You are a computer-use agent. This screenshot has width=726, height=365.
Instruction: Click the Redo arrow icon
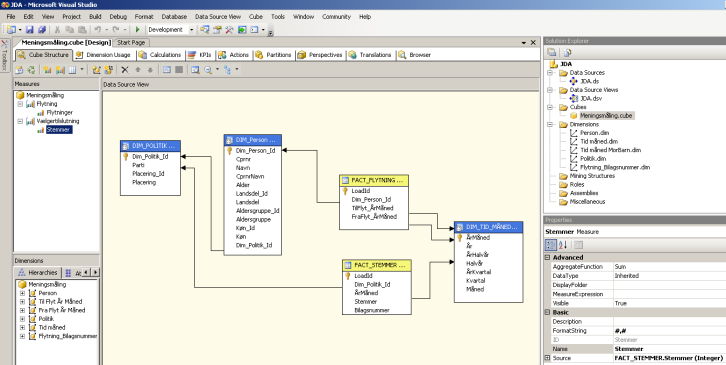tap(116, 30)
